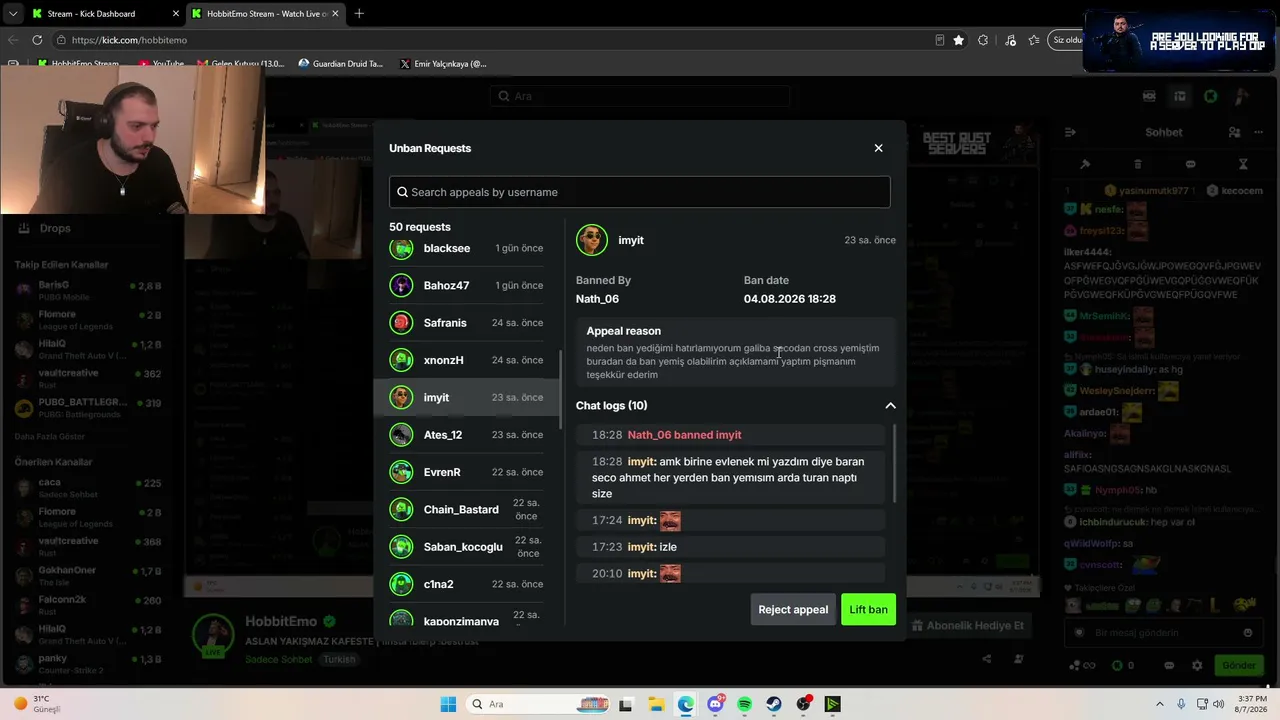Open the weather widget showing 31°C

(x=38, y=704)
